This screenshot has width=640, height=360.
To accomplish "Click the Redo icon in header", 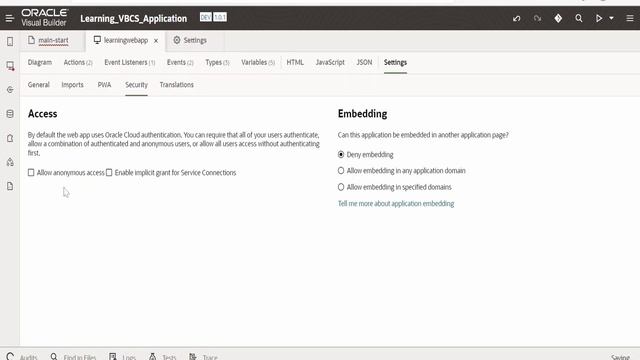I will click(537, 18).
